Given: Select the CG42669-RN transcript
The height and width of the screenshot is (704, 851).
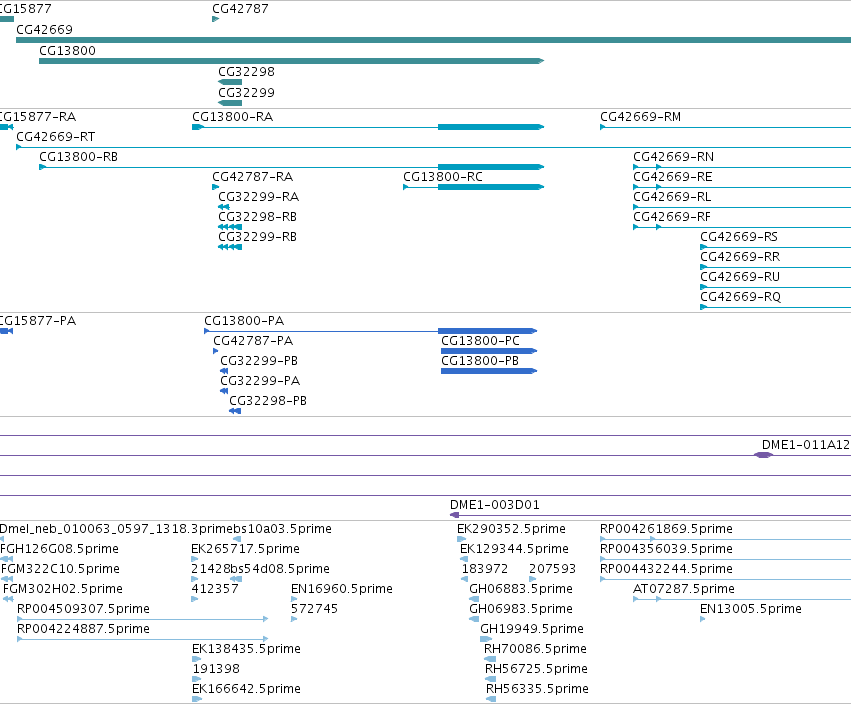Looking at the screenshot, I should click(674, 157).
